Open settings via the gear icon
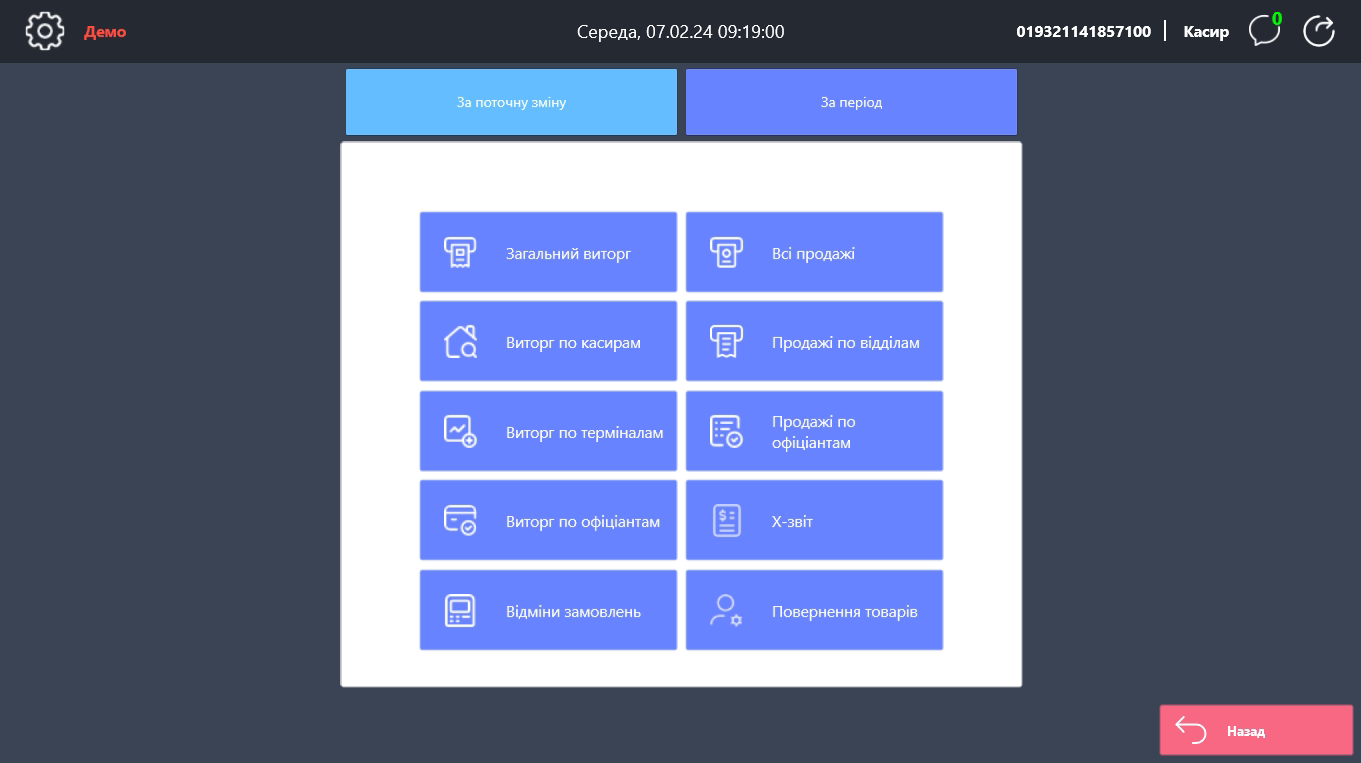 (44, 31)
